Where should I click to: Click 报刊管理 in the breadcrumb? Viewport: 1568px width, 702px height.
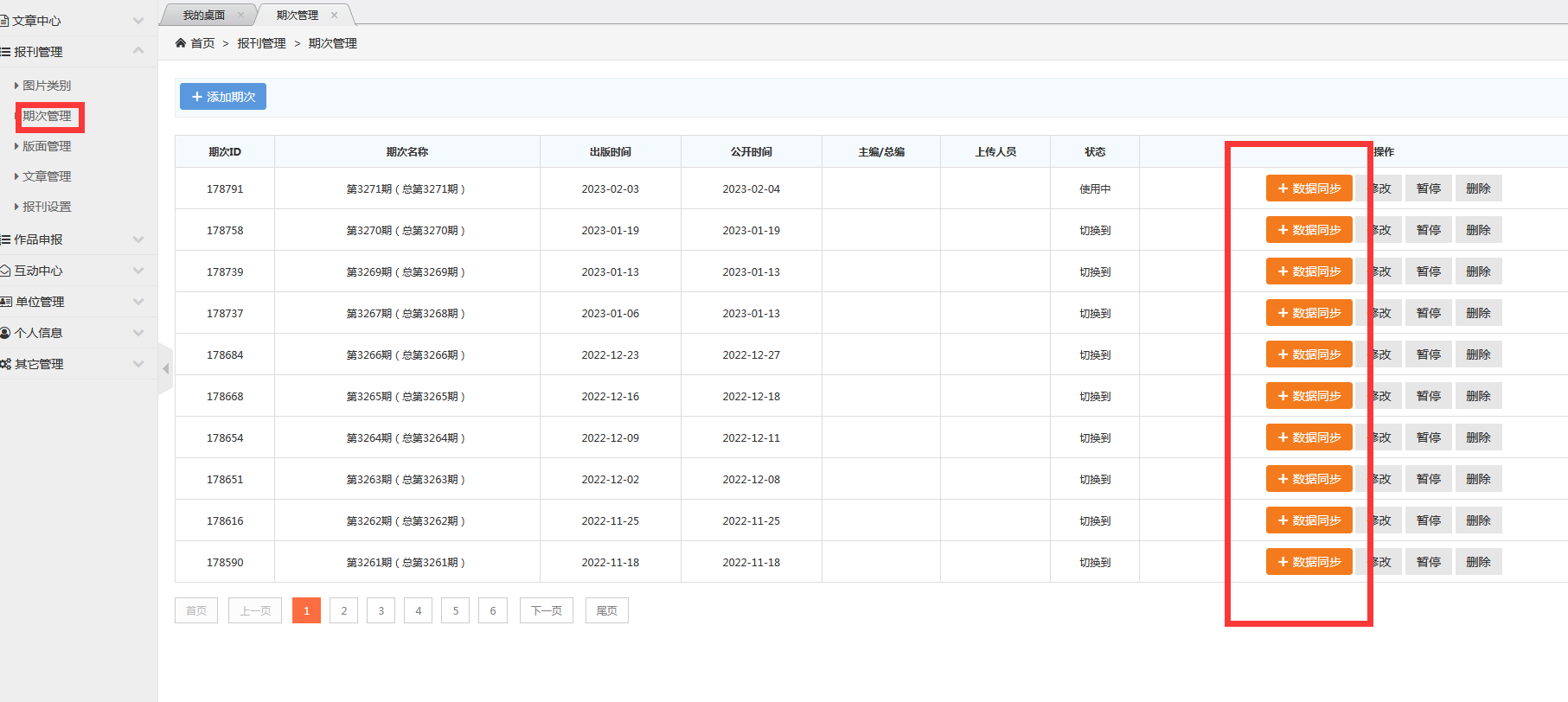[261, 43]
